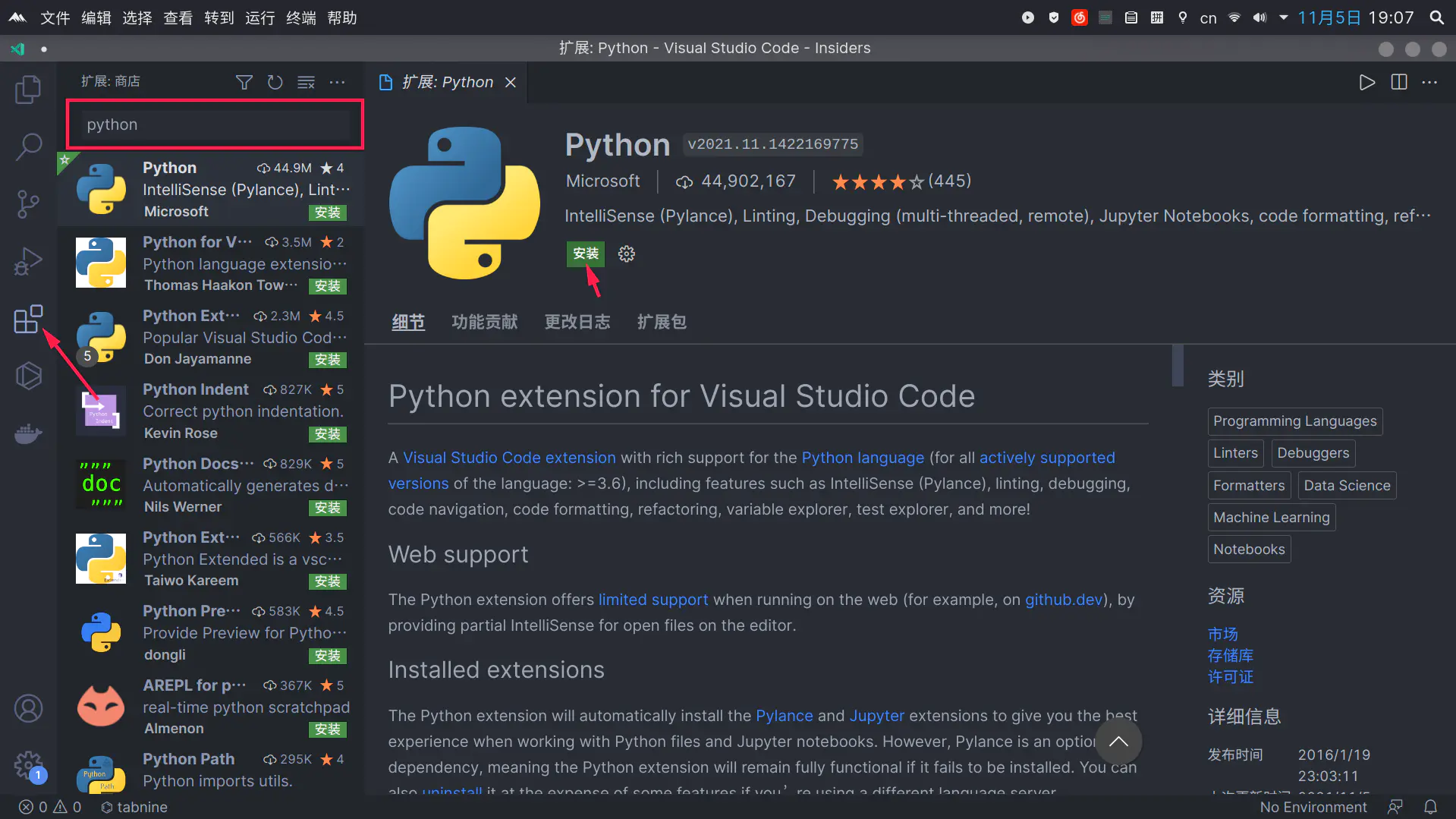1456x819 pixels.
Task: Open Run and Debug view
Action: click(x=28, y=261)
